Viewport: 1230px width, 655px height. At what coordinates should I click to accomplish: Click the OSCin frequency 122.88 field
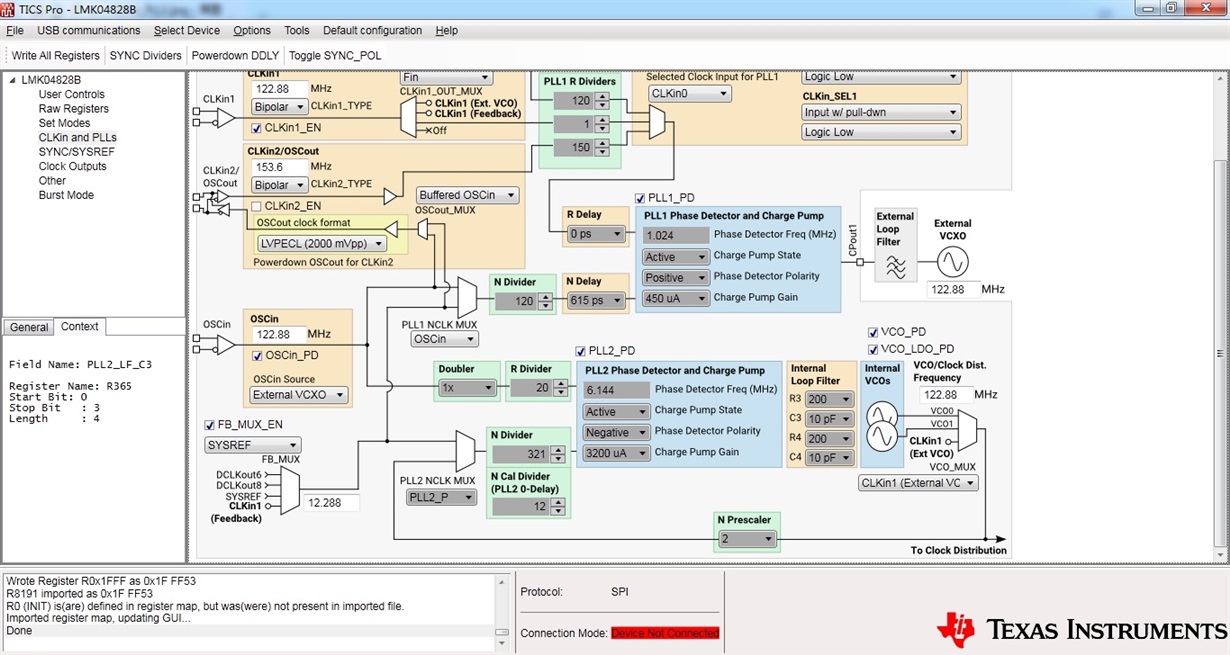point(279,334)
